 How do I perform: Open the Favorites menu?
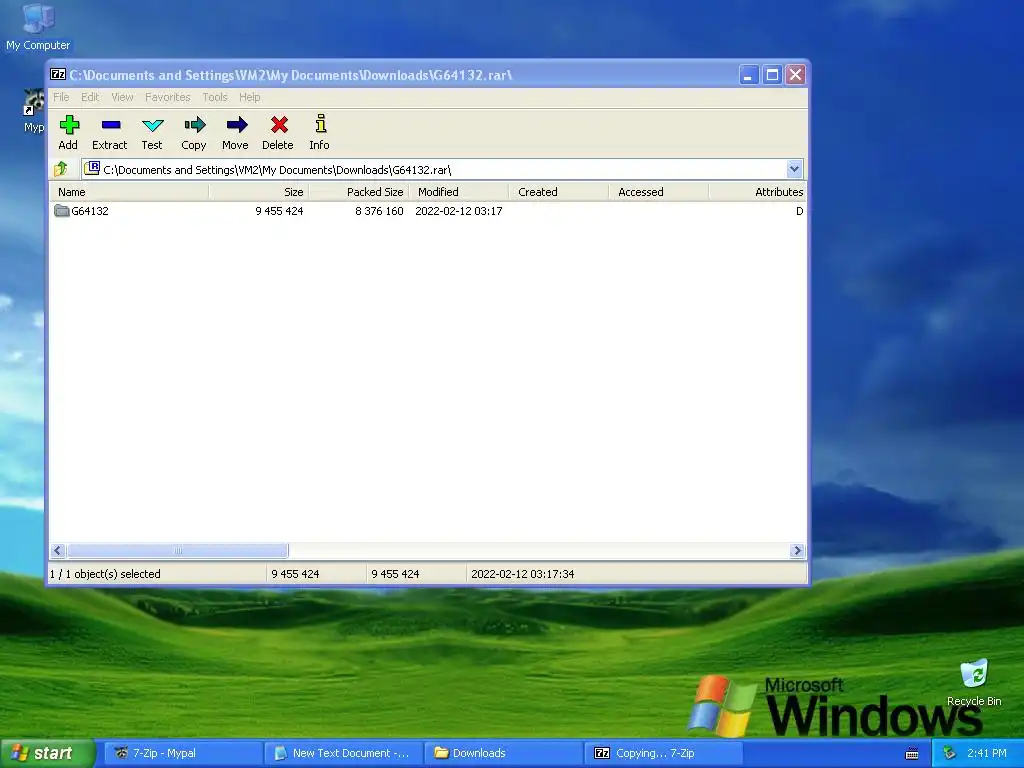coord(168,97)
